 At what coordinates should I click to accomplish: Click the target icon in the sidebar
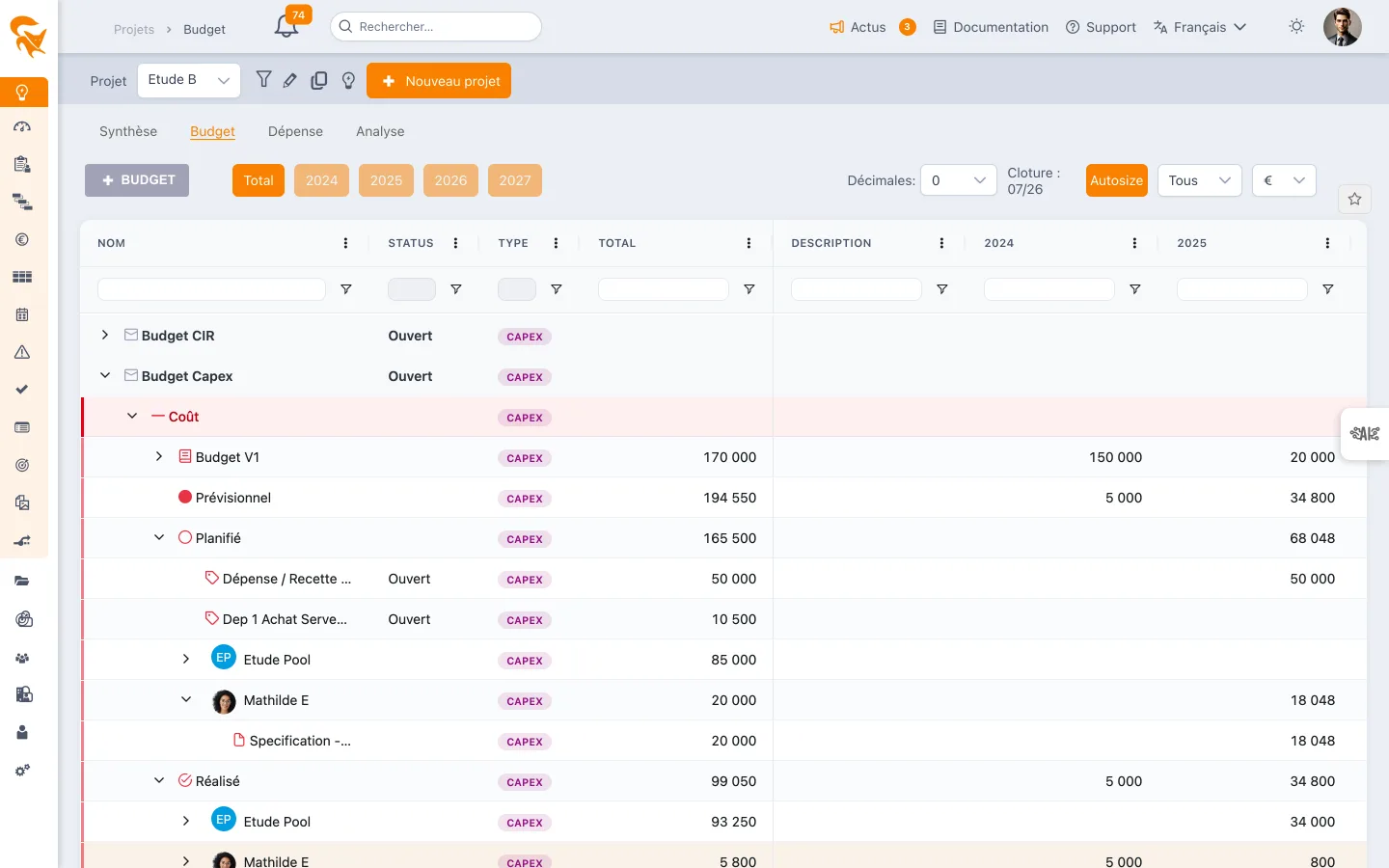pyautogui.click(x=22, y=465)
